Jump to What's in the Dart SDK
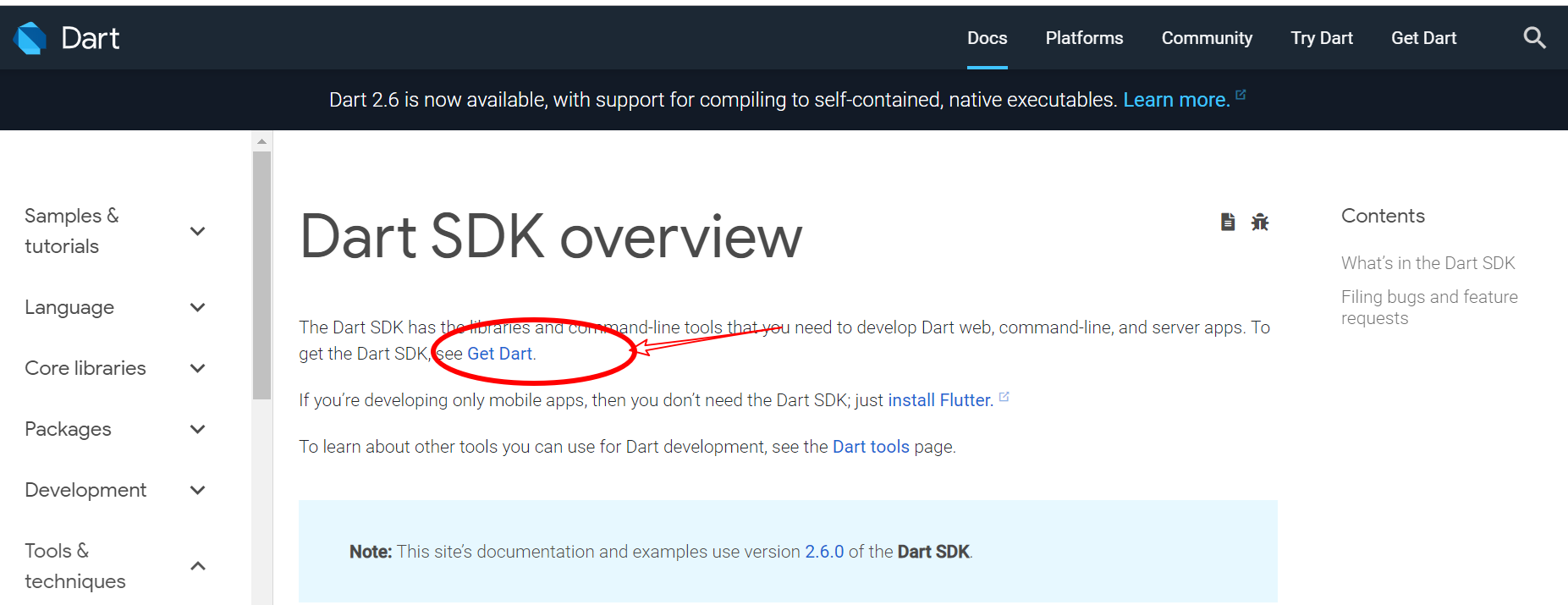This screenshot has height=605, width=1568. (x=1428, y=263)
